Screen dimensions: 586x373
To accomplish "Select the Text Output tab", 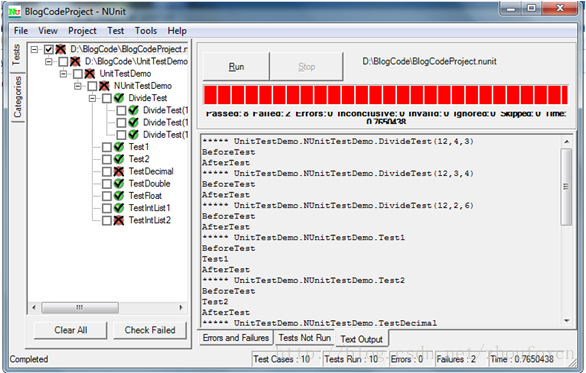I will click(x=361, y=339).
